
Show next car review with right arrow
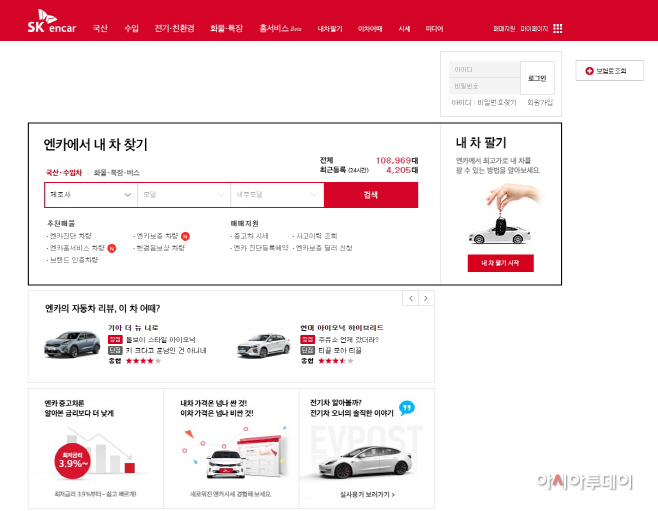[x=426, y=298]
